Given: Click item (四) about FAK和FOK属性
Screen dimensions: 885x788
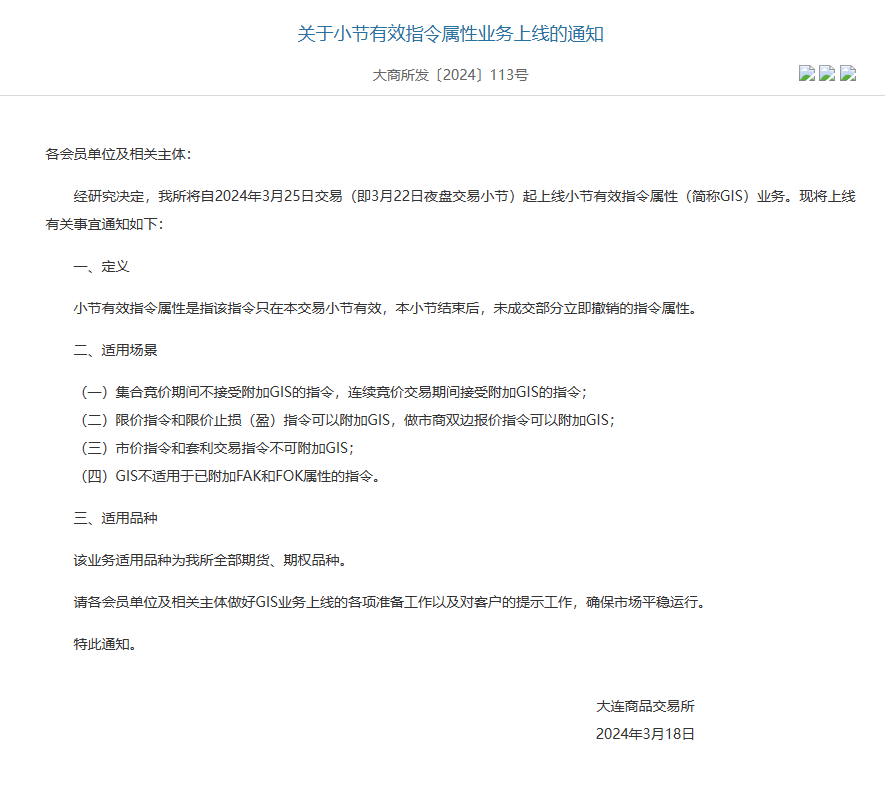Looking at the screenshot, I should pyautogui.click(x=230, y=476).
